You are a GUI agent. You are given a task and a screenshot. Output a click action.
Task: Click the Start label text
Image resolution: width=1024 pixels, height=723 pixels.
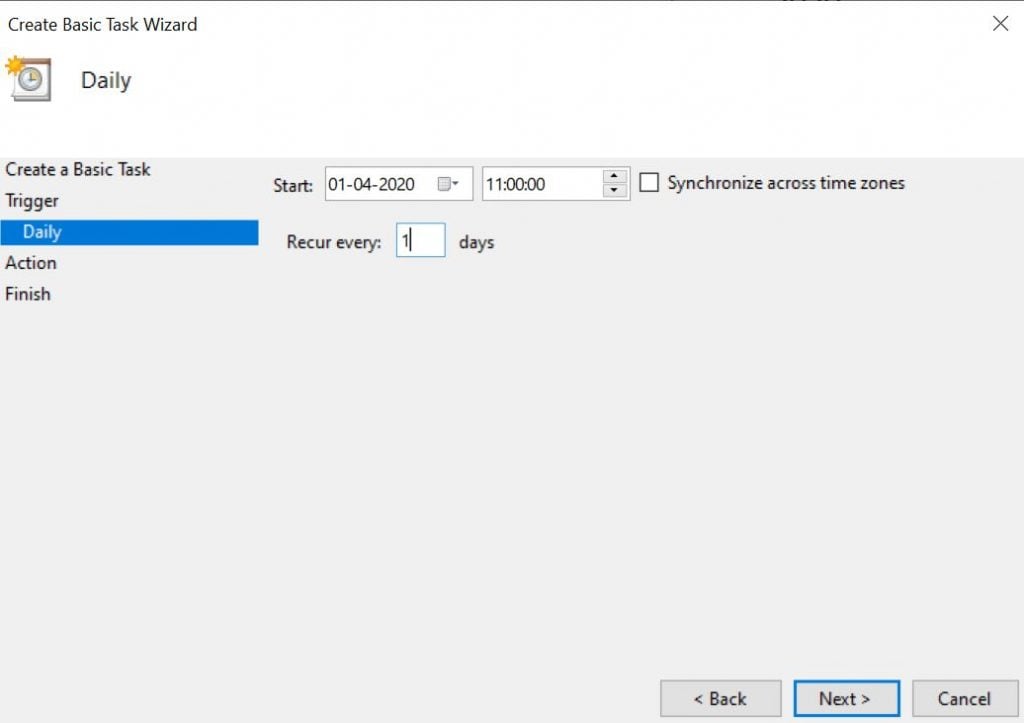[293, 185]
